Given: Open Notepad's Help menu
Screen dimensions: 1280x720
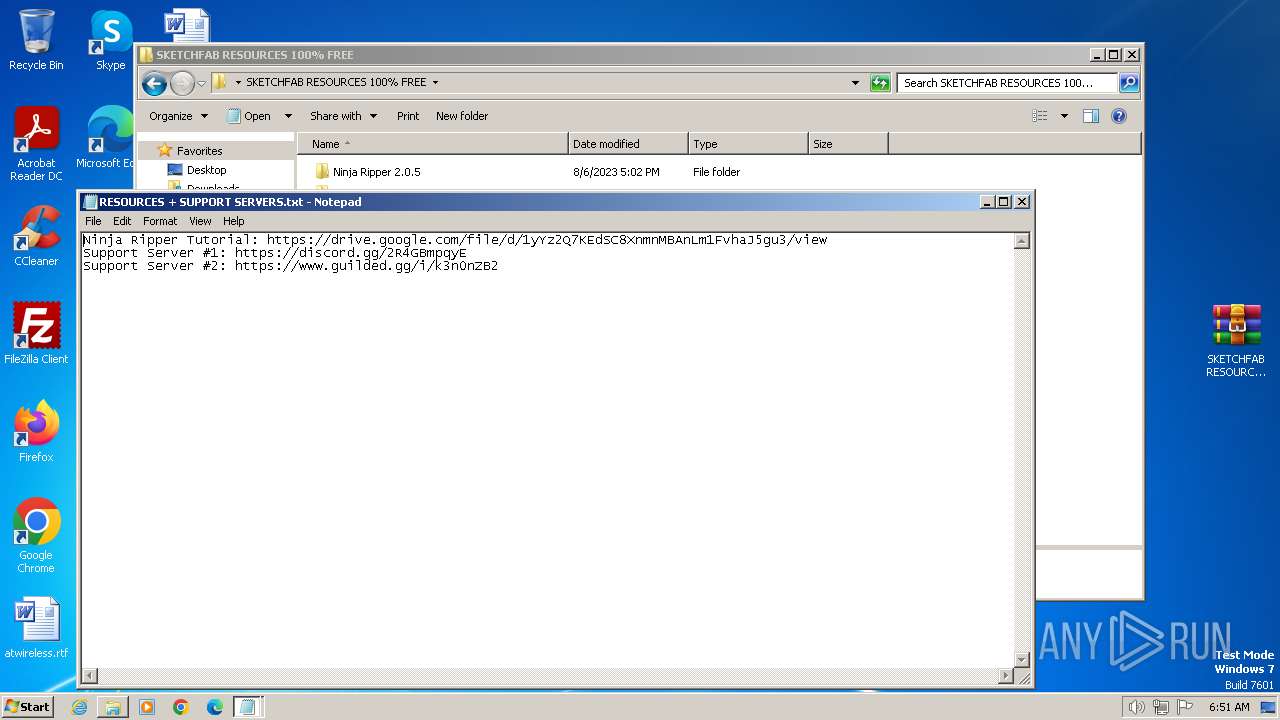Looking at the screenshot, I should 233,221.
